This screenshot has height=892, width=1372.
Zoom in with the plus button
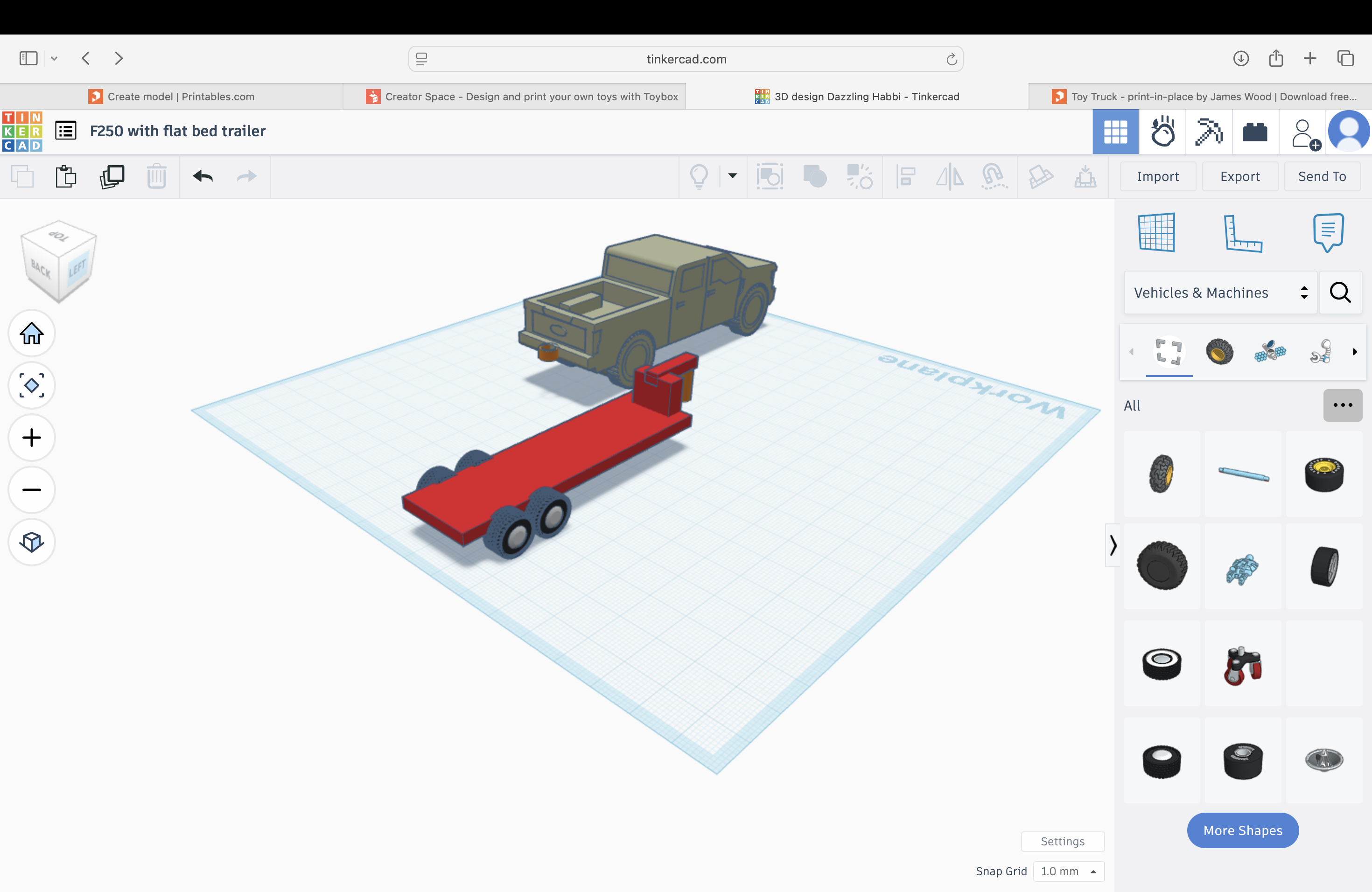tap(32, 438)
